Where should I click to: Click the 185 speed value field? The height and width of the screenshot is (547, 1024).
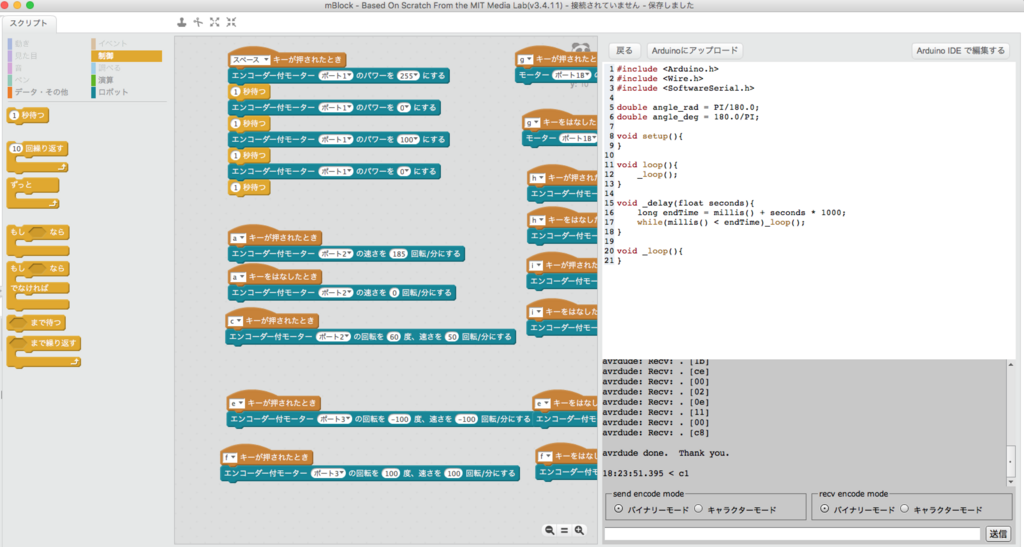(398, 254)
